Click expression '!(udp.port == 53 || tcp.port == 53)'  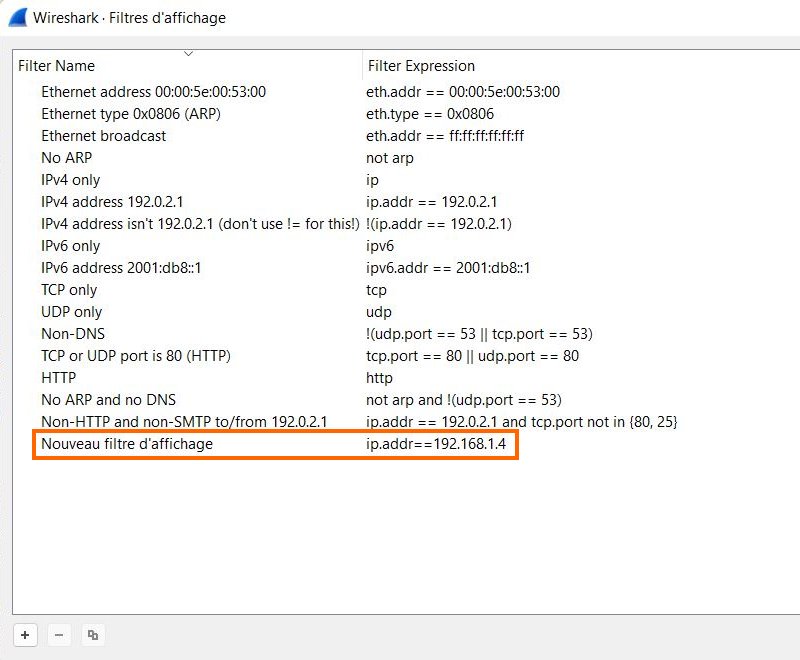pos(480,334)
